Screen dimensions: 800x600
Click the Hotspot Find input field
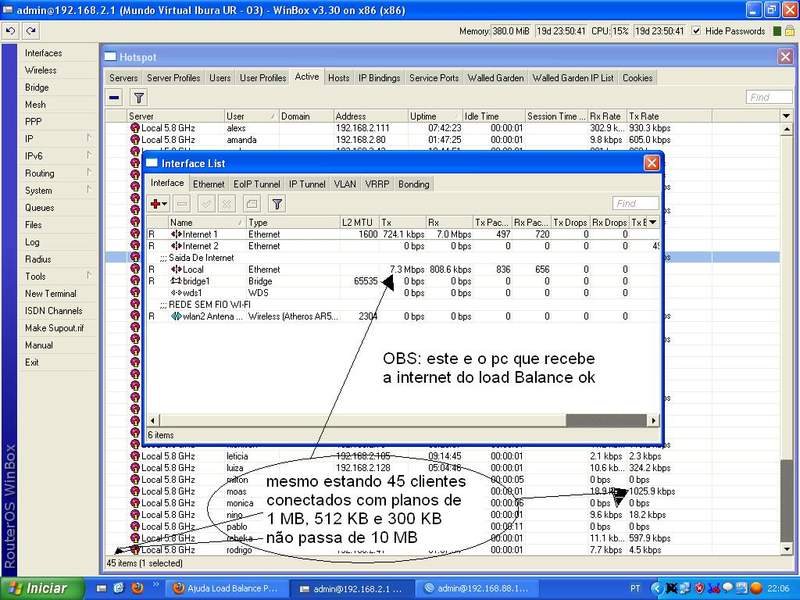point(769,97)
